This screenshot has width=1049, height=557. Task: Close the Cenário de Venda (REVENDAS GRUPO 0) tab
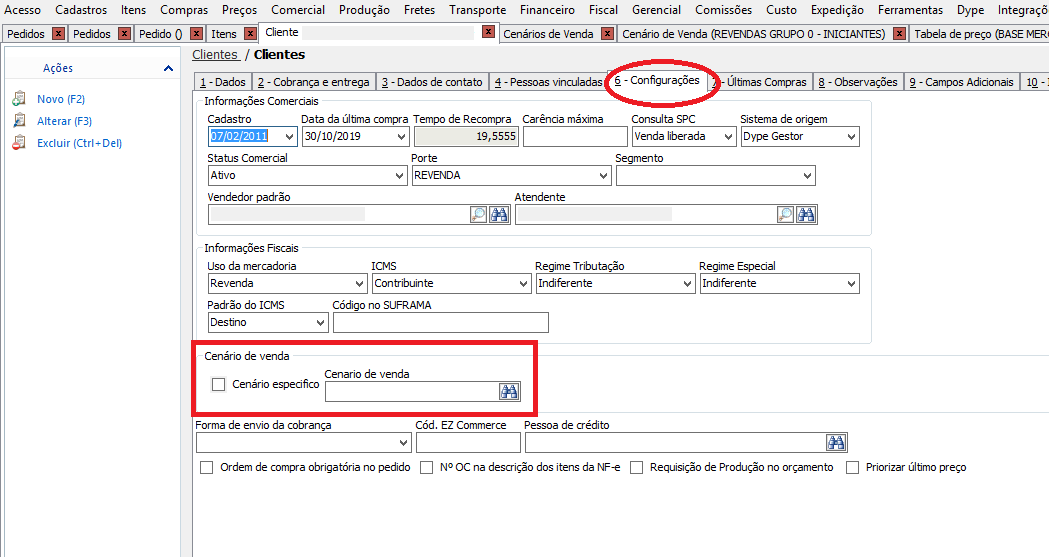click(900, 34)
